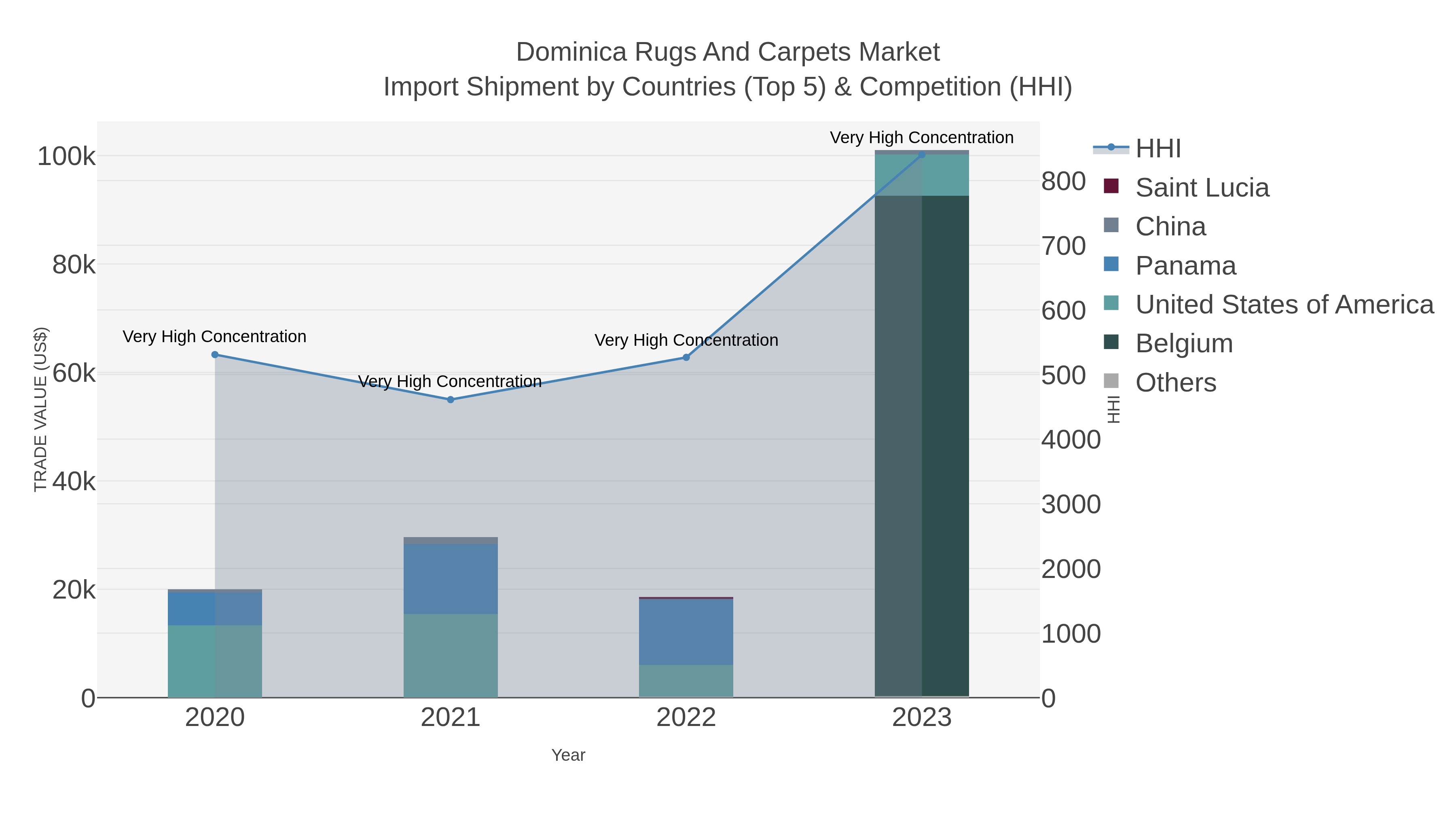Viewport: 1456px width, 819px height.
Task: Click 2022 Very High Concentration annotation
Action: pos(686,340)
